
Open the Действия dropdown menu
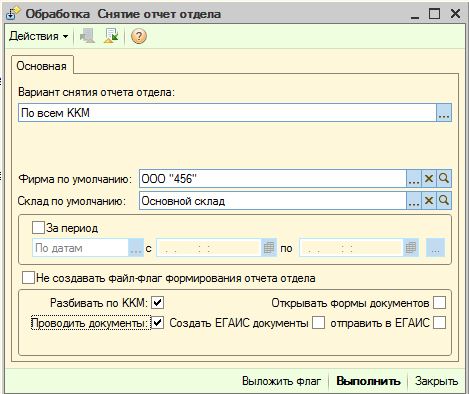(x=39, y=36)
